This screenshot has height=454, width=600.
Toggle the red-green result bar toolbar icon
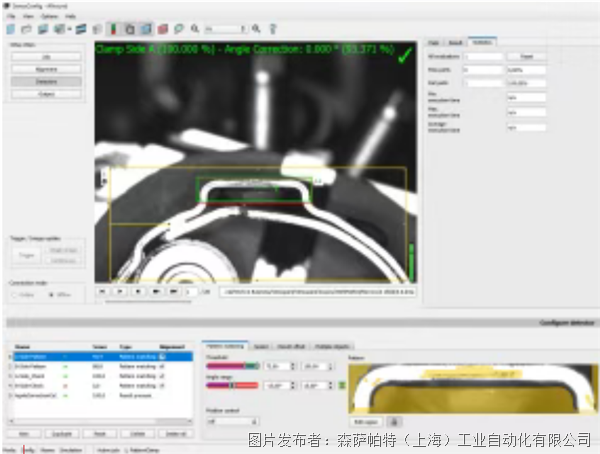pos(113,29)
